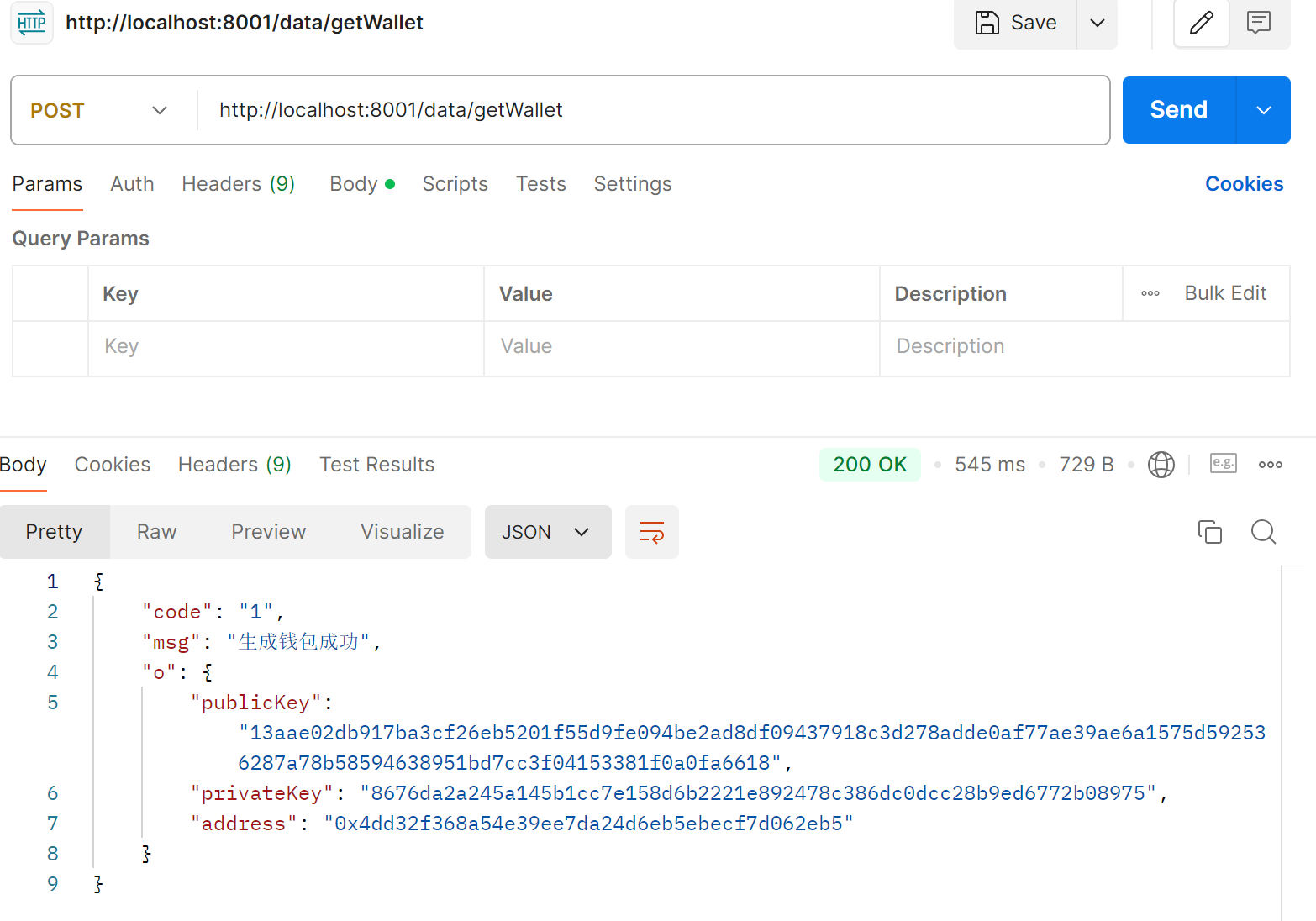Click the globe network information icon
Screen dimensions: 1316x921
pos(1161,465)
